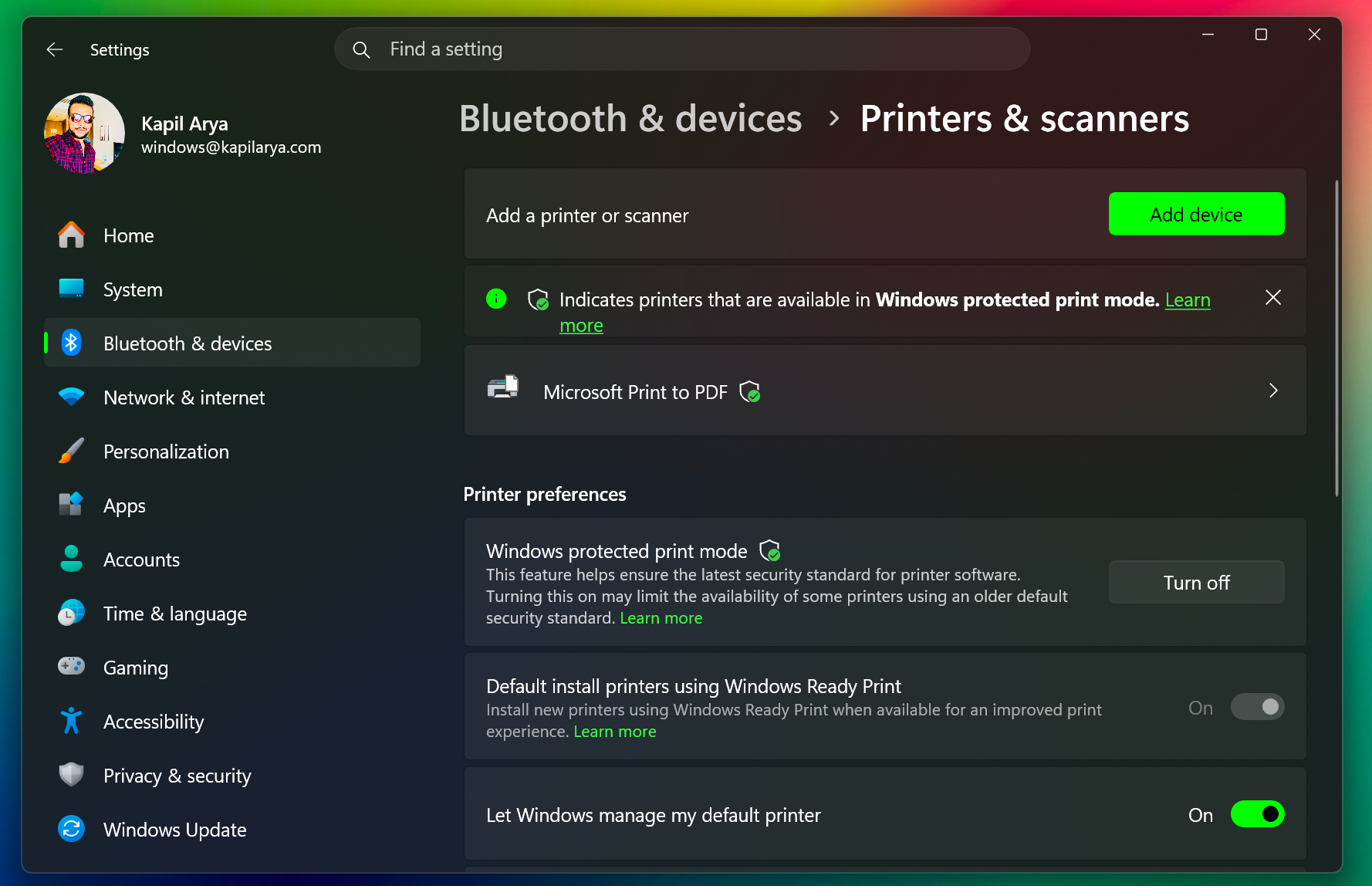Click the Accounts person icon
This screenshot has height=886, width=1372.
(x=71, y=559)
